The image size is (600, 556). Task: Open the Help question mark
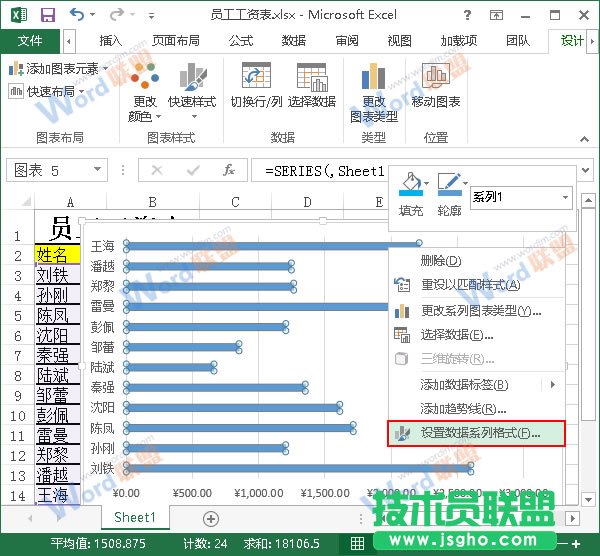467,15
